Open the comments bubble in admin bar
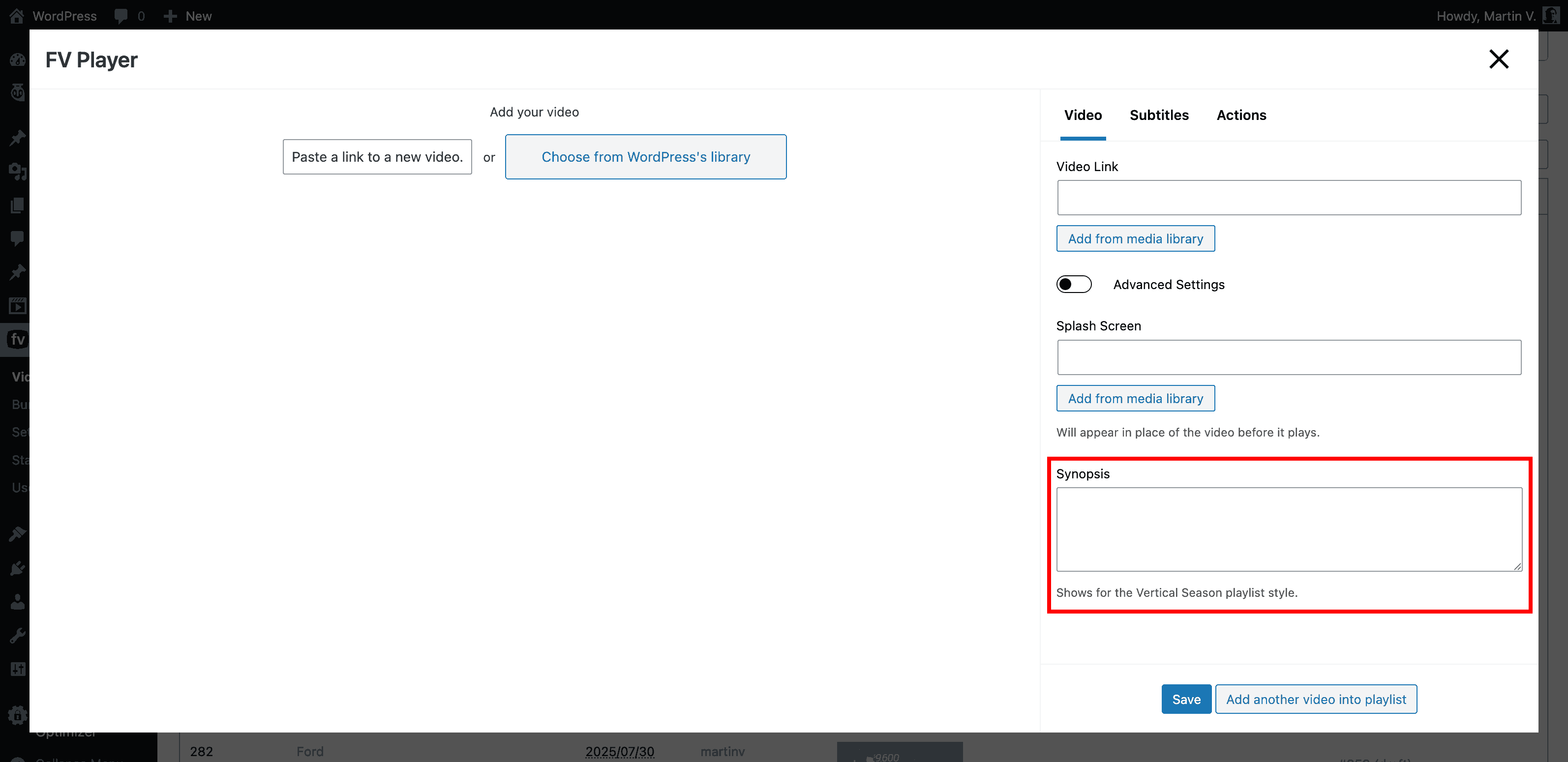Screen dimensions: 1568x762 tap(121, 16)
